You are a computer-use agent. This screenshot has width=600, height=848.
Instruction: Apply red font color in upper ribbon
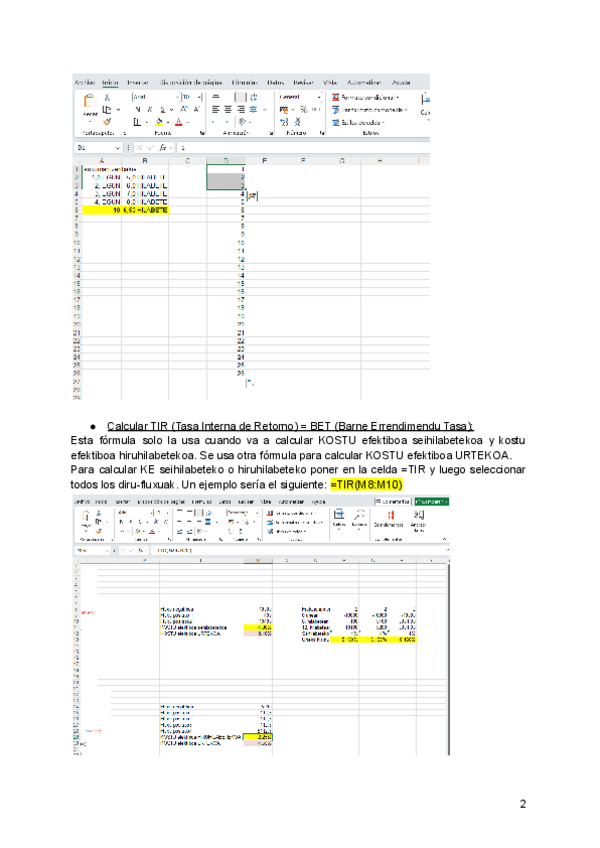click(179, 122)
